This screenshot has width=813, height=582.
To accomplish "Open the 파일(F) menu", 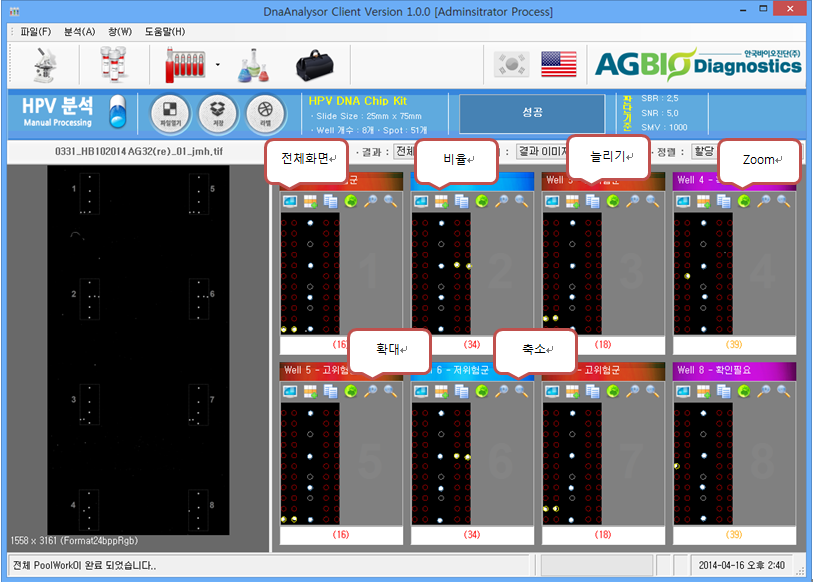I will [x=35, y=32].
